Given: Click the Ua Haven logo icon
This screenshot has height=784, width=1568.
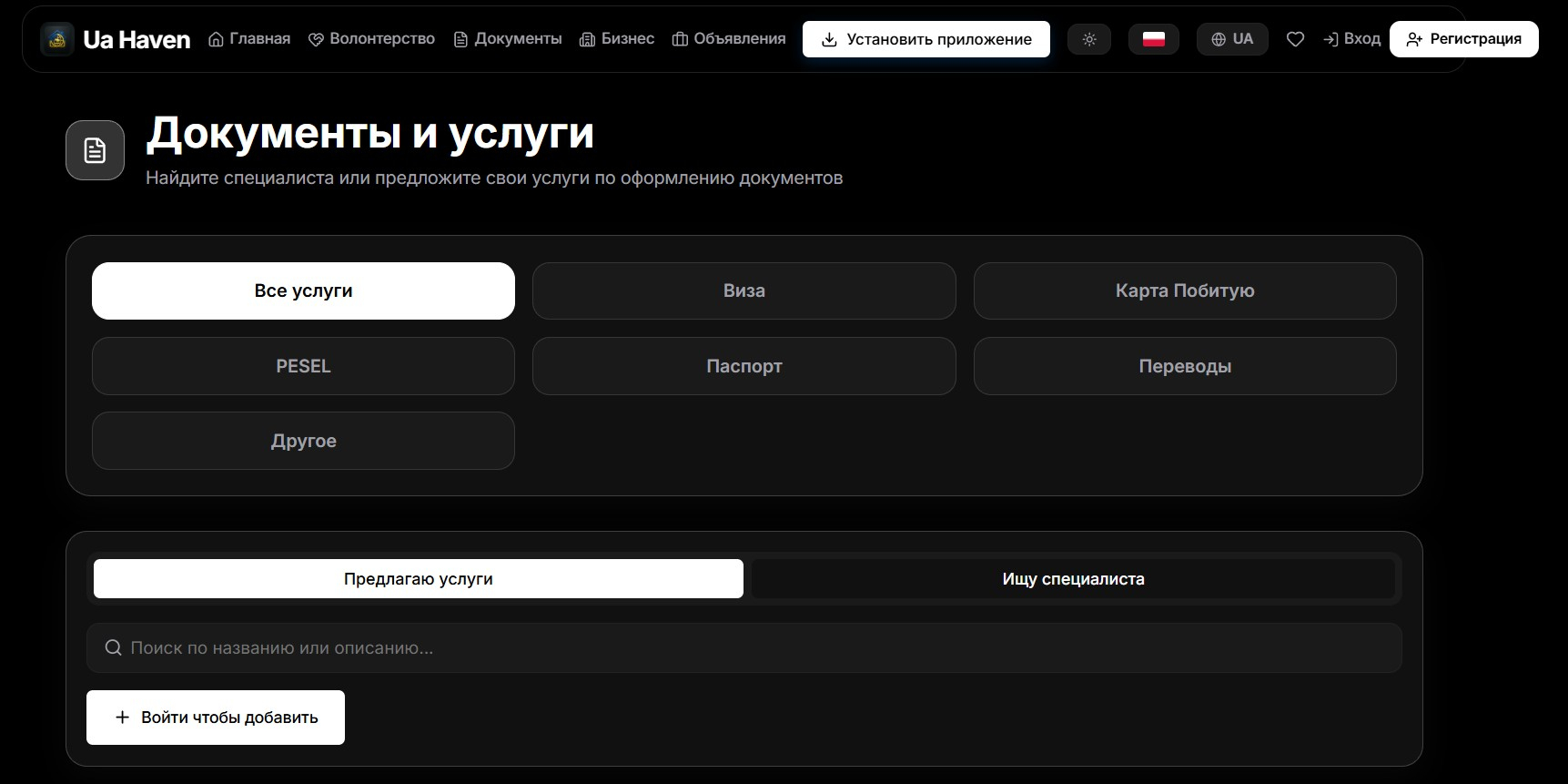Looking at the screenshot, I should tap(57, 39).
